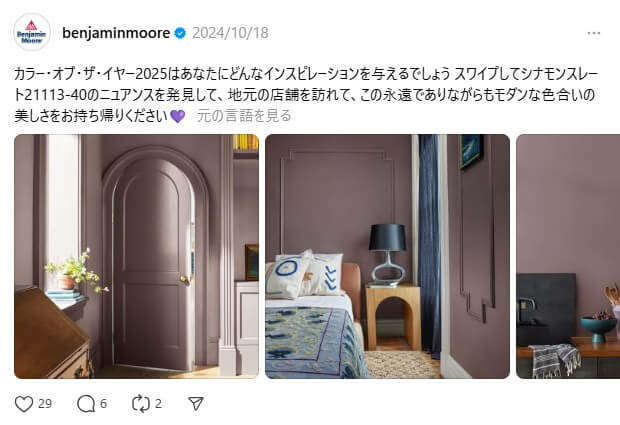Viewport: 620px width, 425px height.
Task: Click 元の言語を見る to view original language
Action: (244, 116)
